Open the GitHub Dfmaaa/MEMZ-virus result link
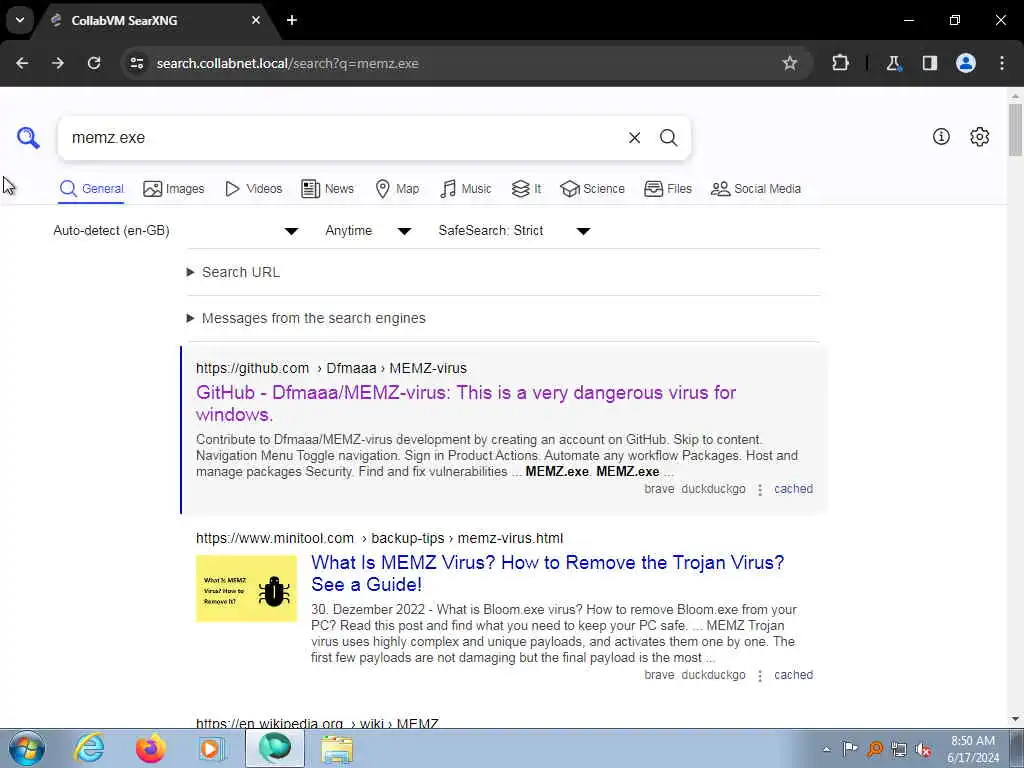1024x768 pixels. [x=466, y=404]
